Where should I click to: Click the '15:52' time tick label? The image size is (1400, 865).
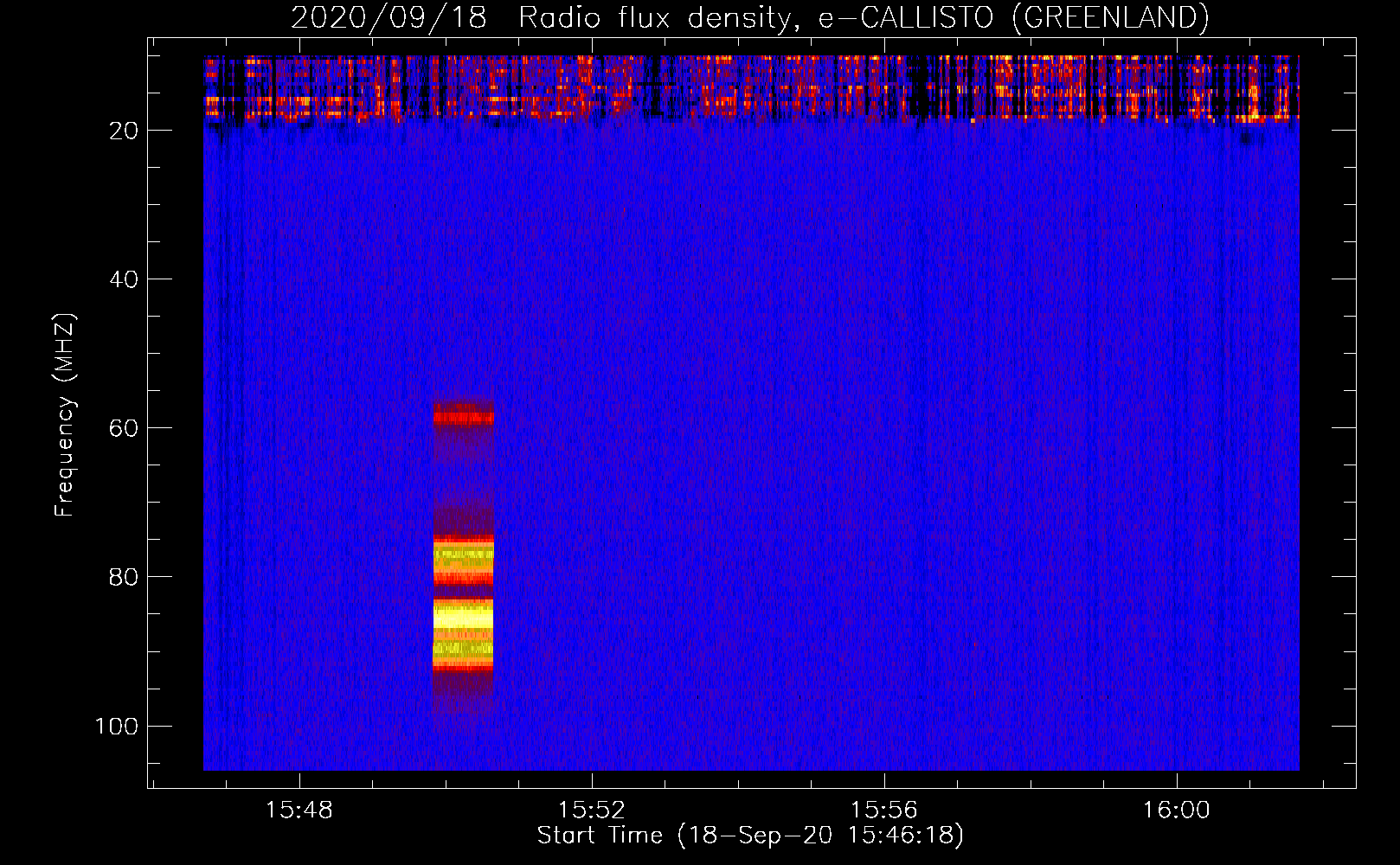click(x=592, y=810)
